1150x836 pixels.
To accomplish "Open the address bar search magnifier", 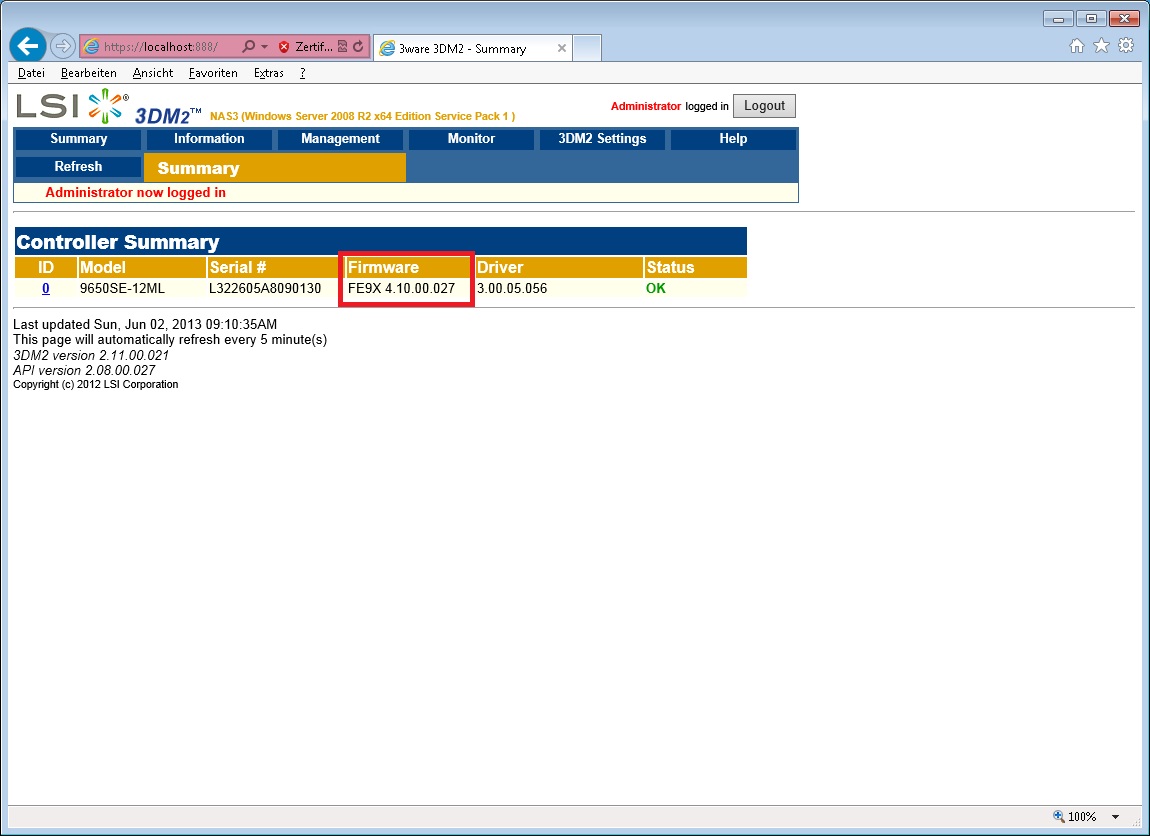I will (248, 47).
